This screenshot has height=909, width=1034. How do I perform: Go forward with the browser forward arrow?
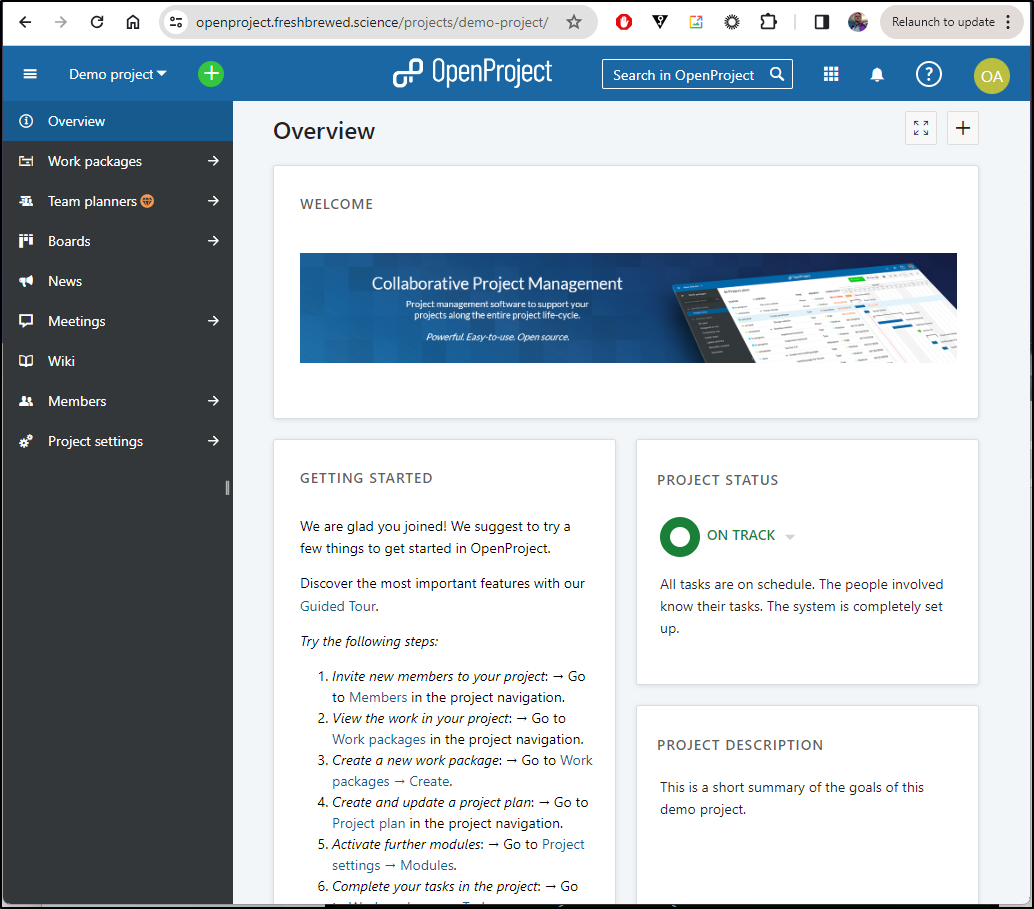click(x=61, y=22)
